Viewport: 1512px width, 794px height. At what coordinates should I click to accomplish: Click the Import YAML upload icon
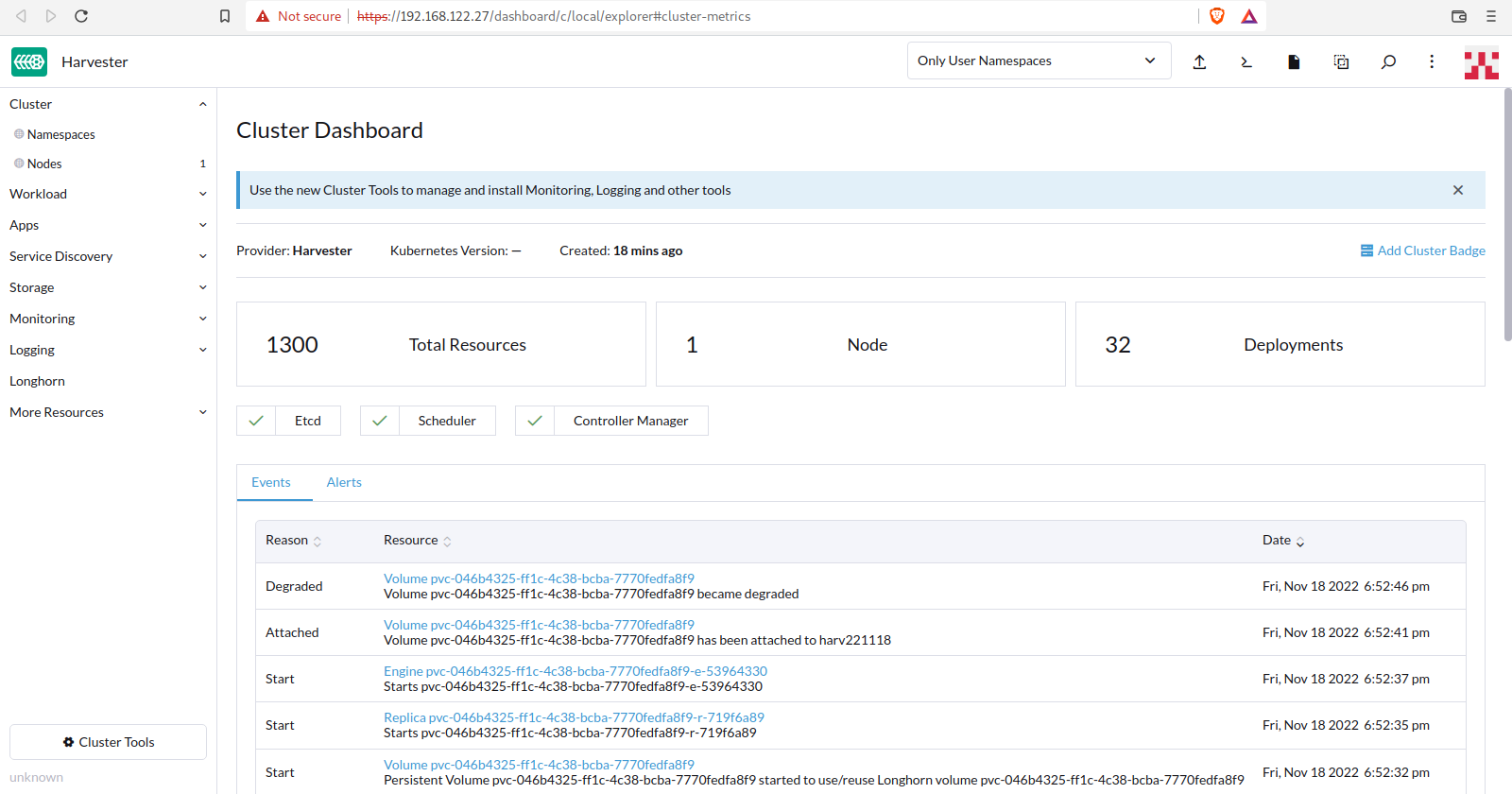1199,61
